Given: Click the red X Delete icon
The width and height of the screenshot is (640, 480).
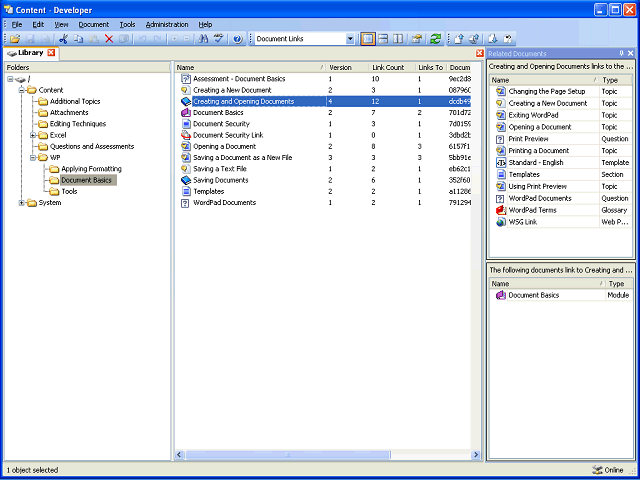Looking at the screenshot, I should coord(109,39).
